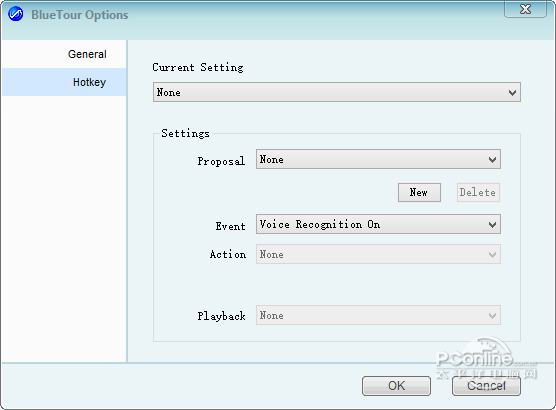Expand the Proposal dropdown list
This screenshot has width=556, height=410.
378,159
